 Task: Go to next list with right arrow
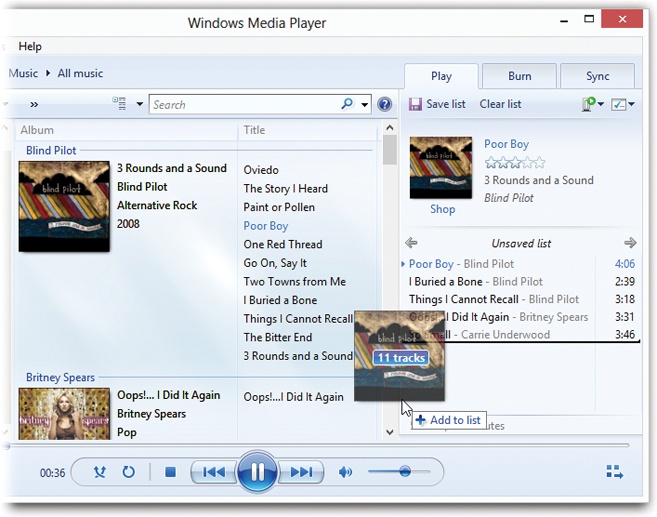click(630, 243)
